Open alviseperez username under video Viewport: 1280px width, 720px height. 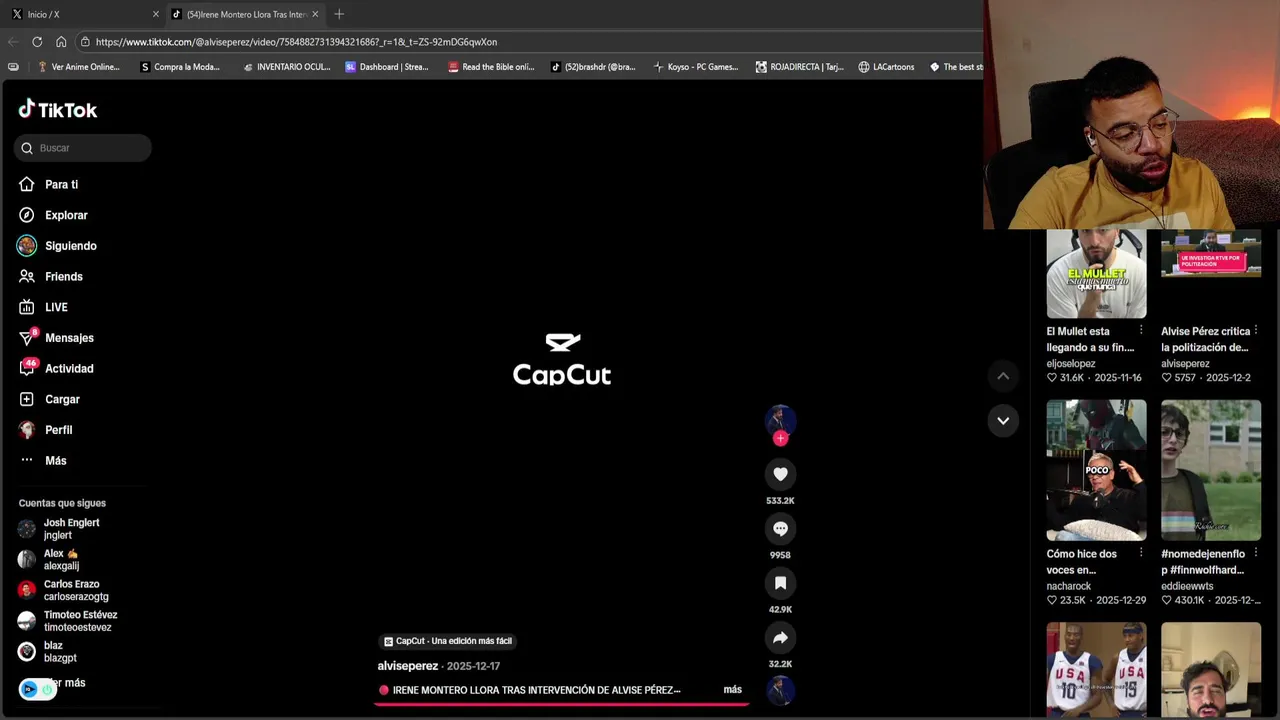pyautogui.click(x=408, y=666)
